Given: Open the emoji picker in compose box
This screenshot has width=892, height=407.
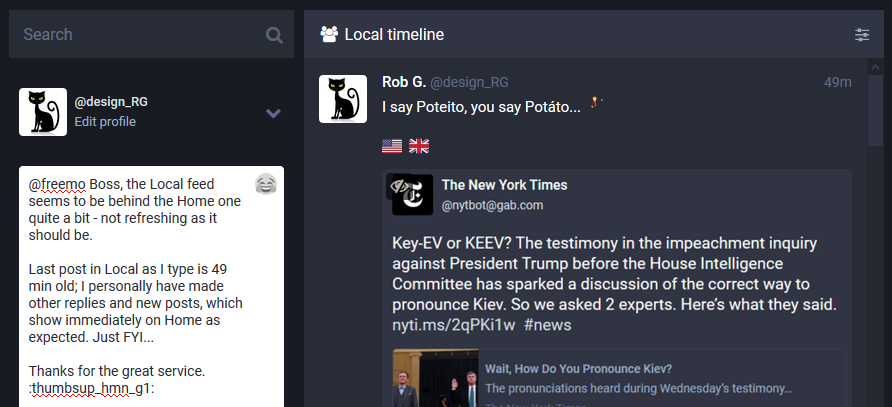Looking at the screenshot, I should [265, 184].
